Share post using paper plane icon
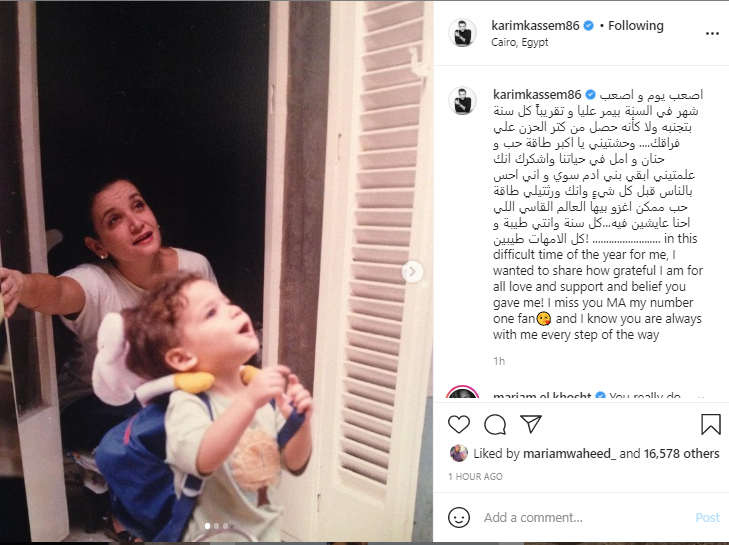The height and width of the screenshot is (545, 729). 531,424
